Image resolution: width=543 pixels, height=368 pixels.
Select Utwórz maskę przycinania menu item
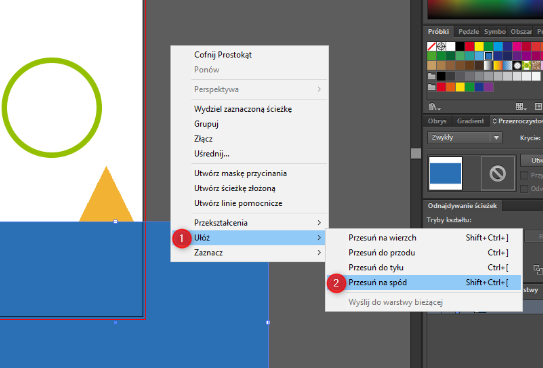[240, 173]
